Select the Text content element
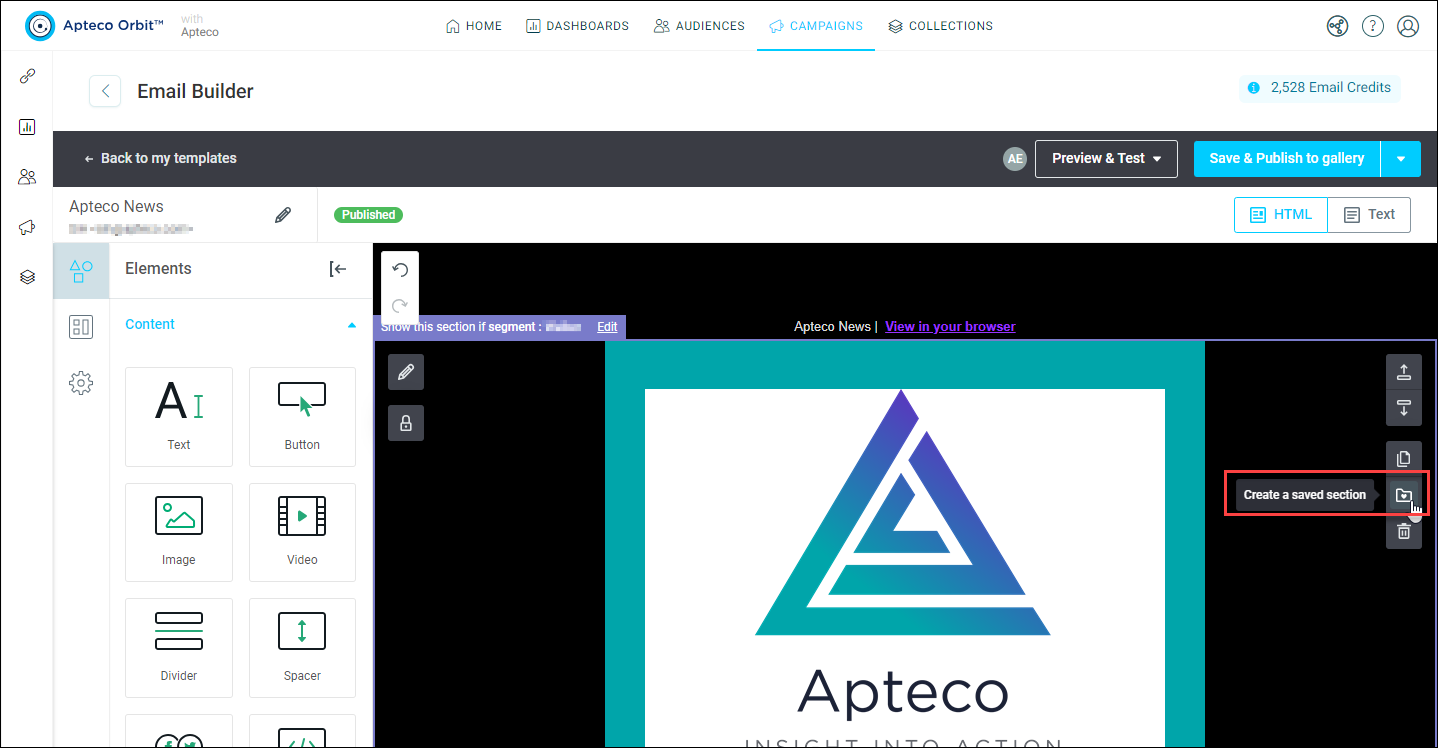1438x748 pixels. tap(179, 417)
